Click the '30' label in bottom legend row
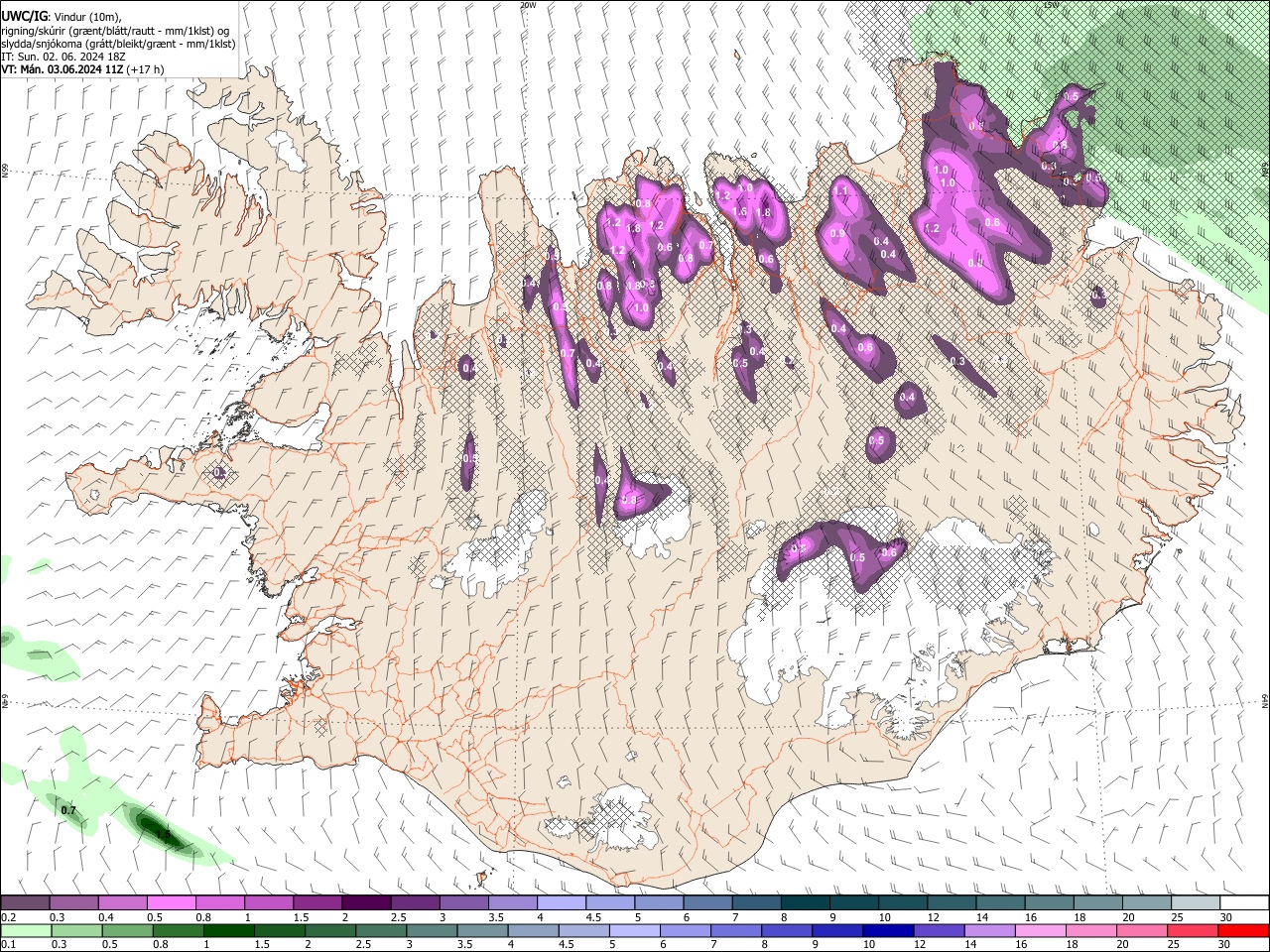 coord(1226,945)
